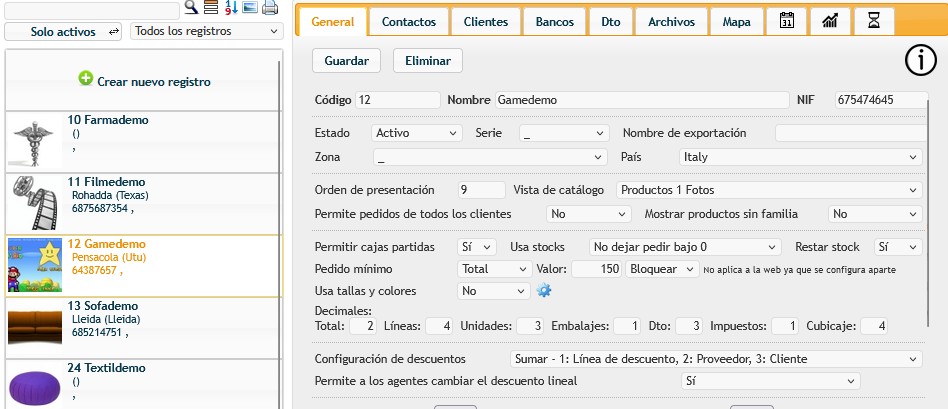This screenshot has width=948, height=409.
Task: Click the Eliminar button
Action: tap(428, 61)
